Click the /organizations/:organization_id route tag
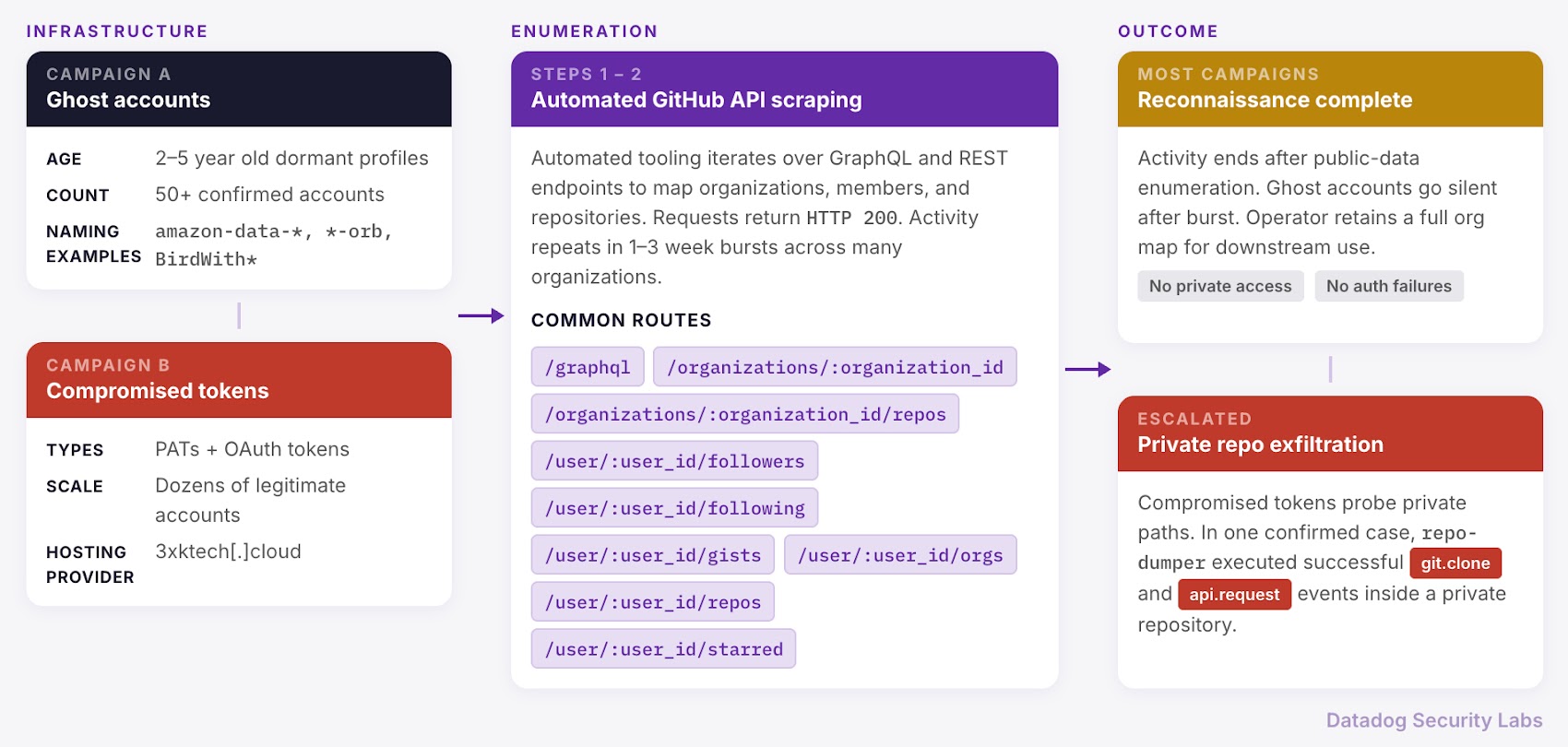The image size is (1568, 747). click(835, 367)
